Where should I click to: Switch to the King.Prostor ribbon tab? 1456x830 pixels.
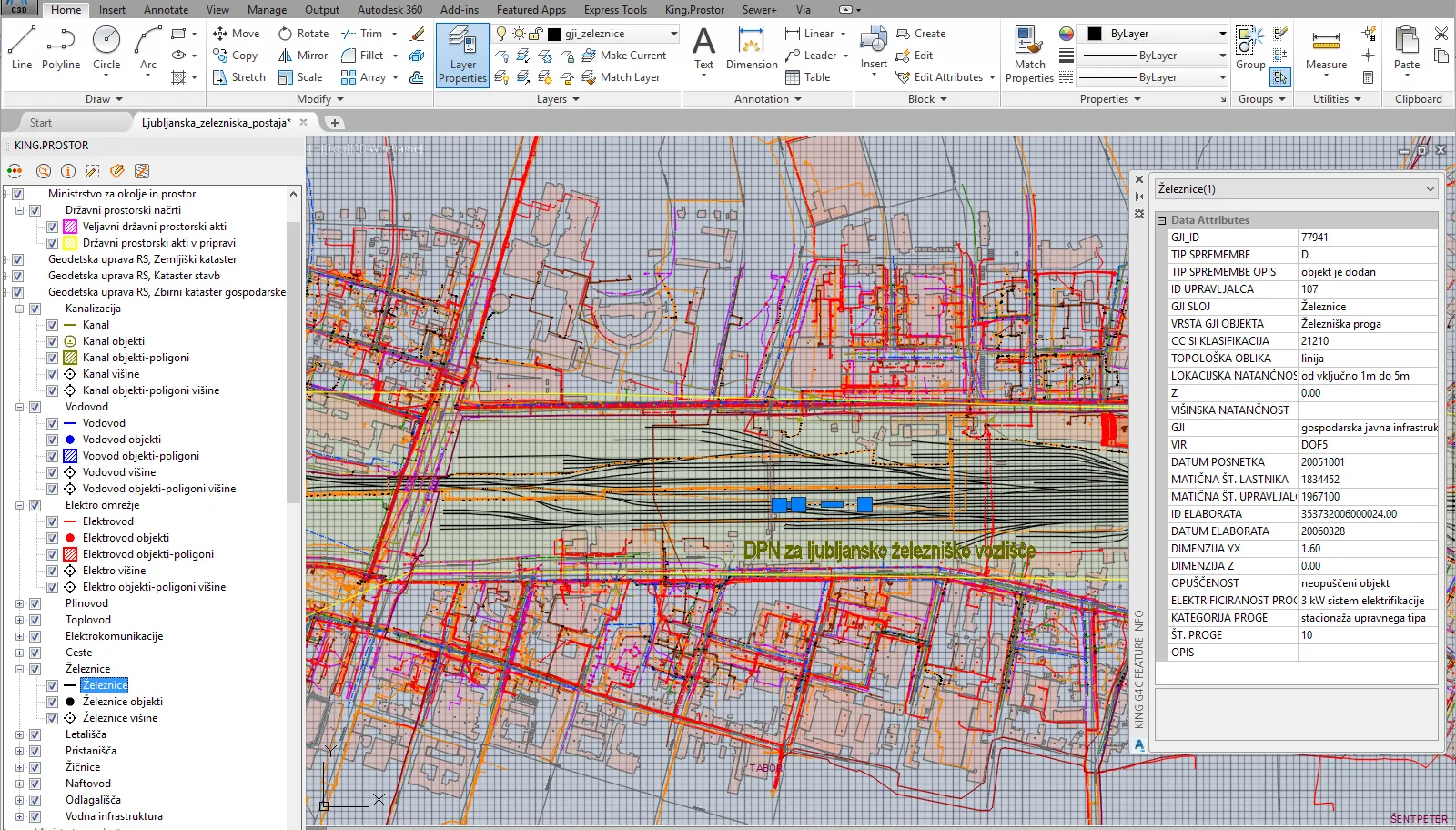pos(694,10)
